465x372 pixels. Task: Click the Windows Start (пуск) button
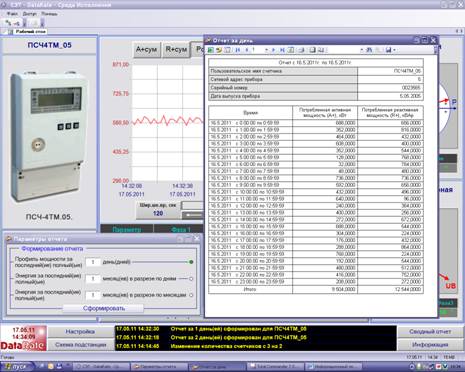(17, 367)
